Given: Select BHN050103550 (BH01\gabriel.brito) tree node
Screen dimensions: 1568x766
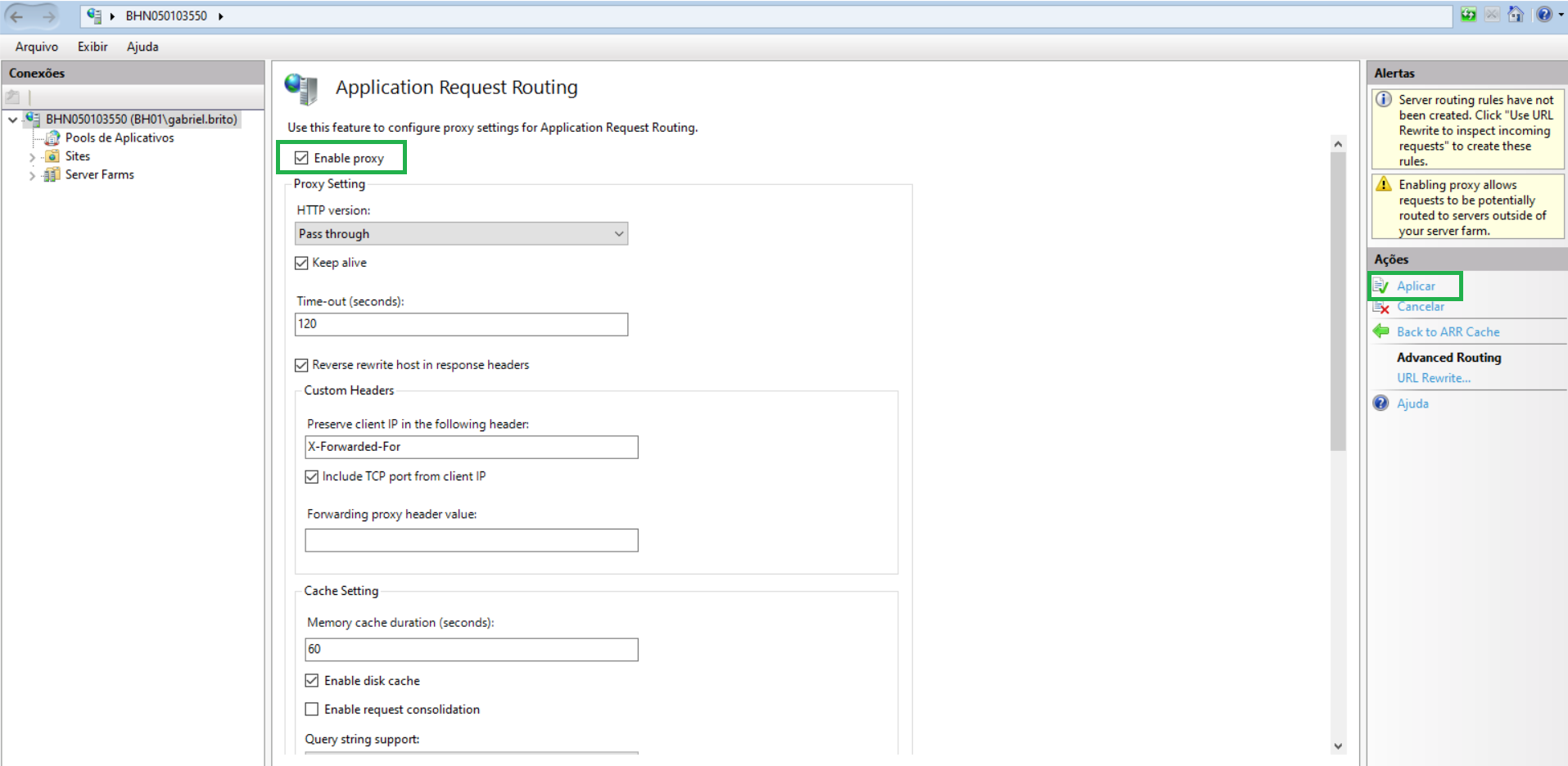Looking at the screenshot, I should click(142, 119).
